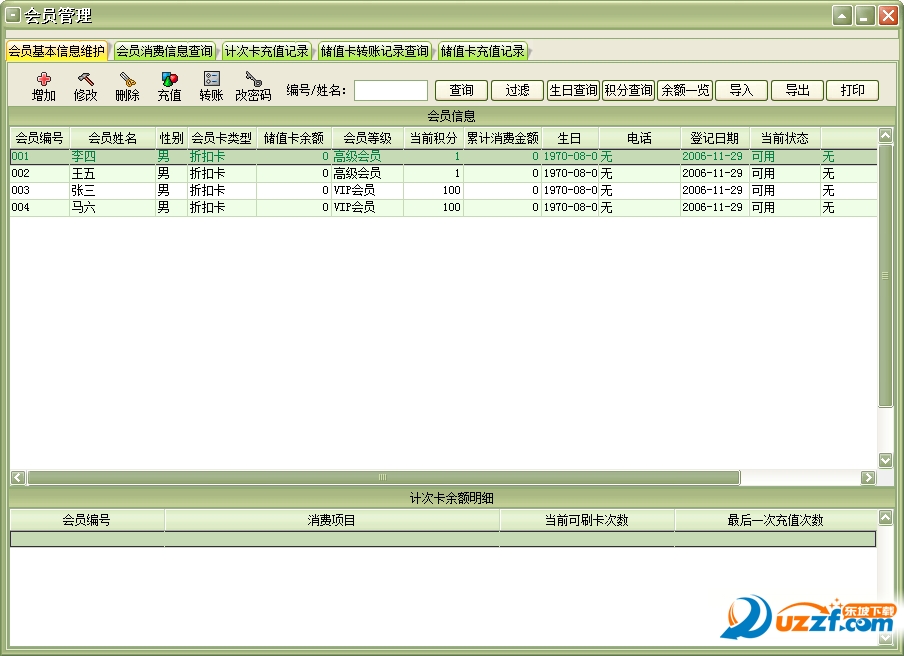Click the 查询 button
This screenshot has height=656, width=904.
[x=461, y=91]
